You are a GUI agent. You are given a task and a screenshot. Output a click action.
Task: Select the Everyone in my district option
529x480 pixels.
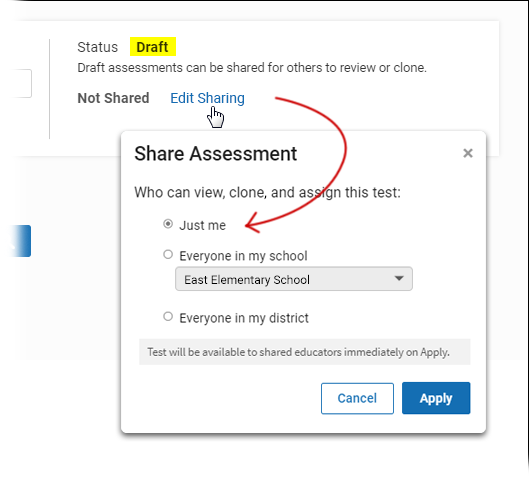[168, 316]
